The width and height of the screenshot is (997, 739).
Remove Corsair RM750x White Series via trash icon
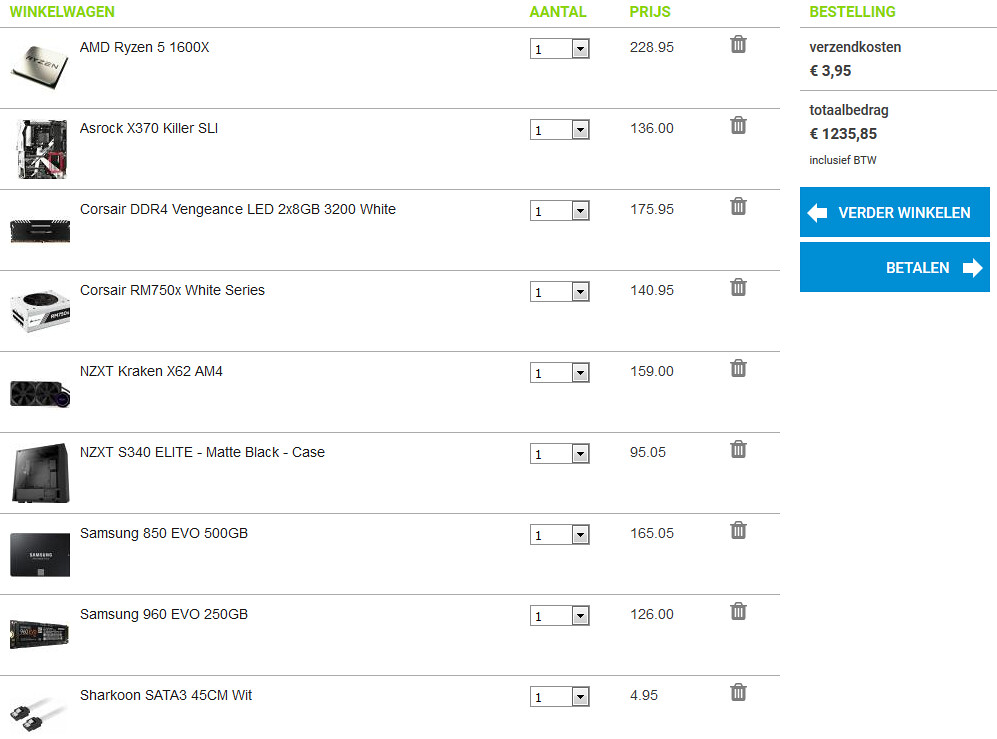738,287
